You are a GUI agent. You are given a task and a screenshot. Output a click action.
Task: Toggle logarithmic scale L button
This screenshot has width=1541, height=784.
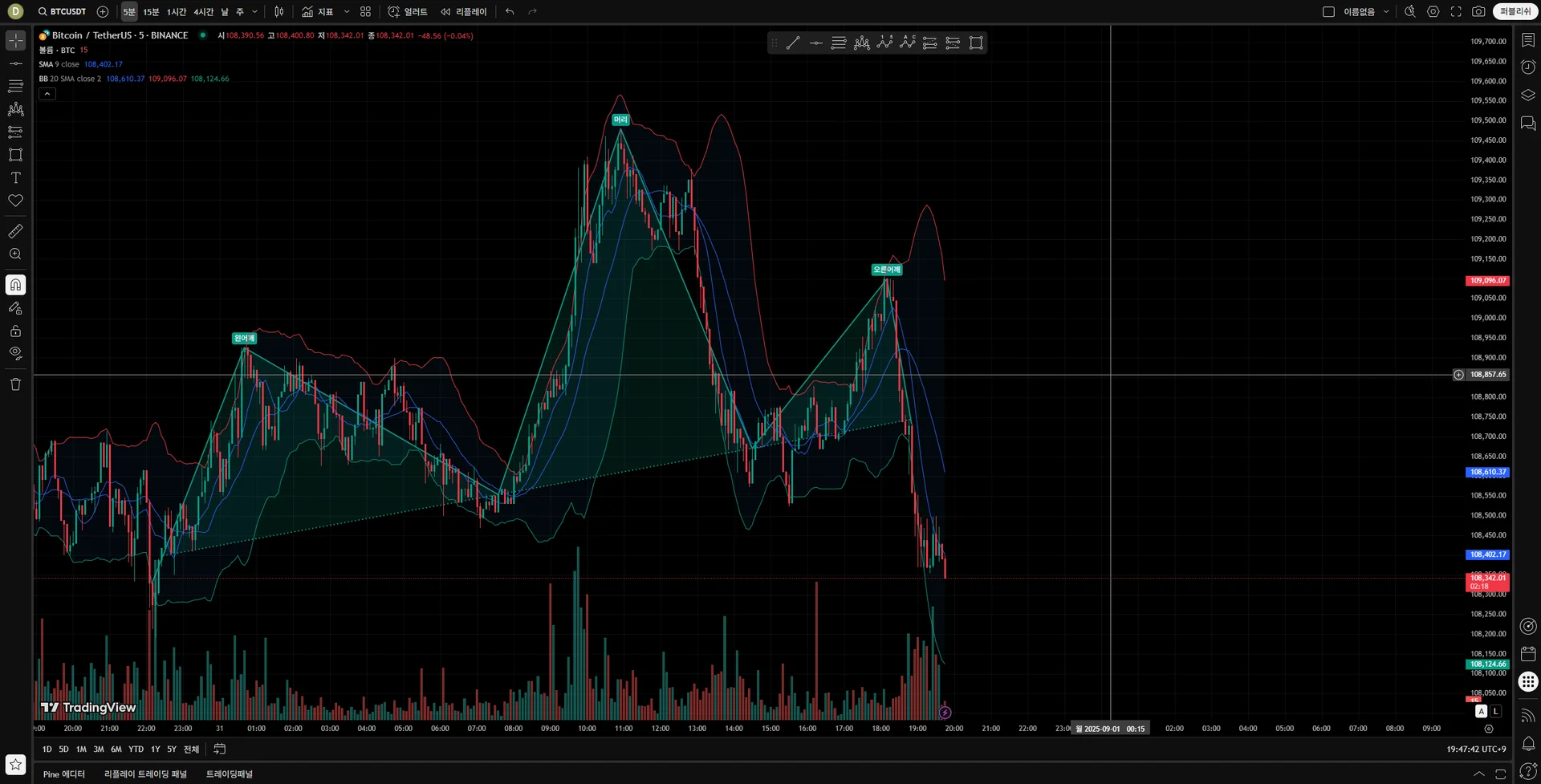pyautogui.click(x=1496, y=712)
